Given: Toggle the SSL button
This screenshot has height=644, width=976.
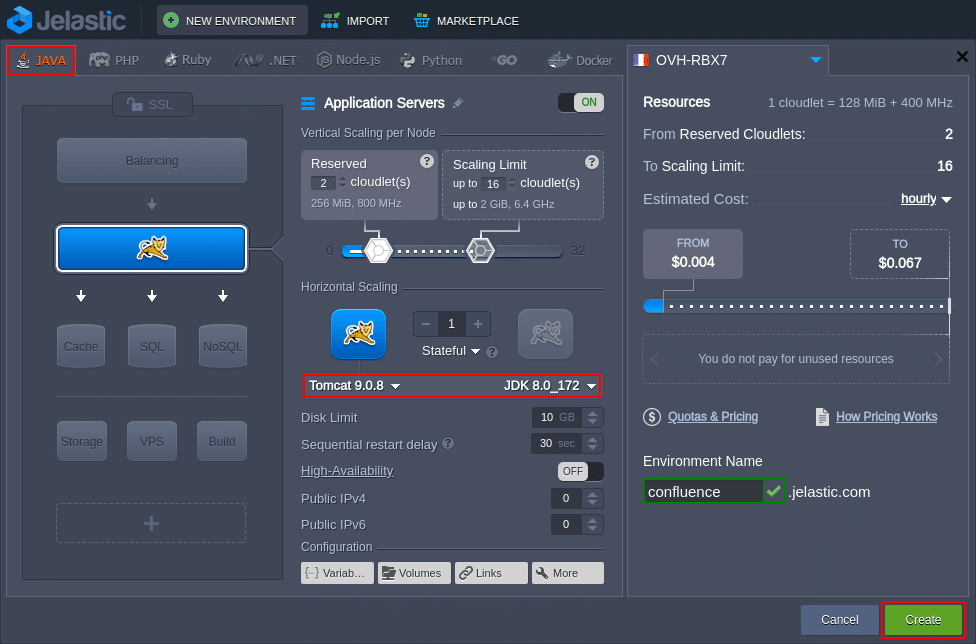Looking at the screenshot, I should coord(152,104).
